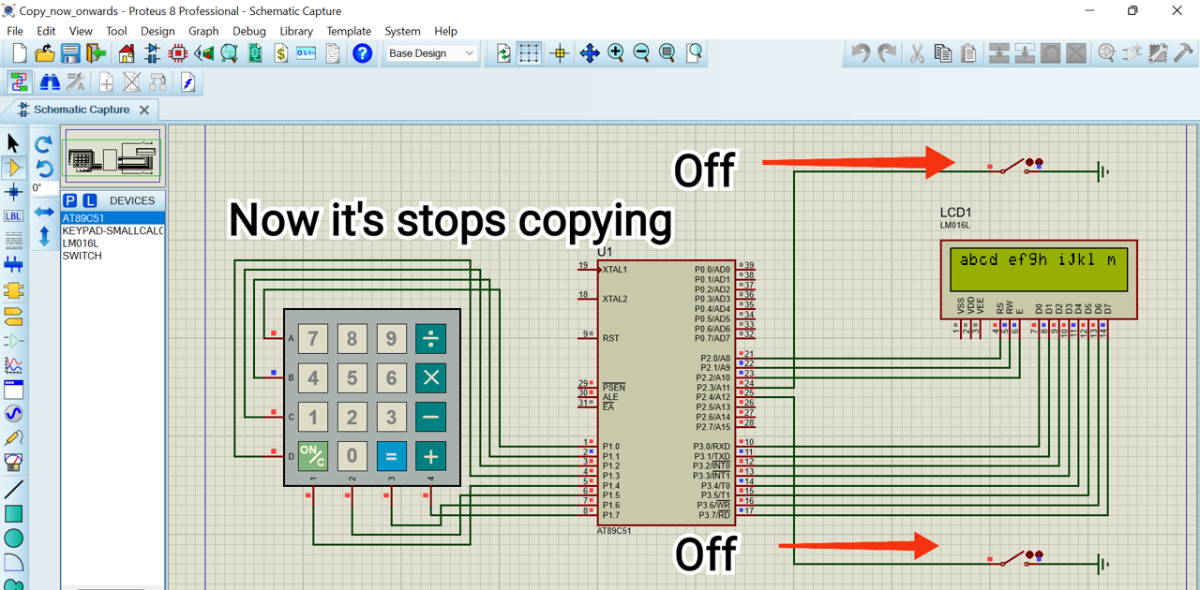1200x590 pixels.
Task: Open project with the folder icon
Action: 44,54
